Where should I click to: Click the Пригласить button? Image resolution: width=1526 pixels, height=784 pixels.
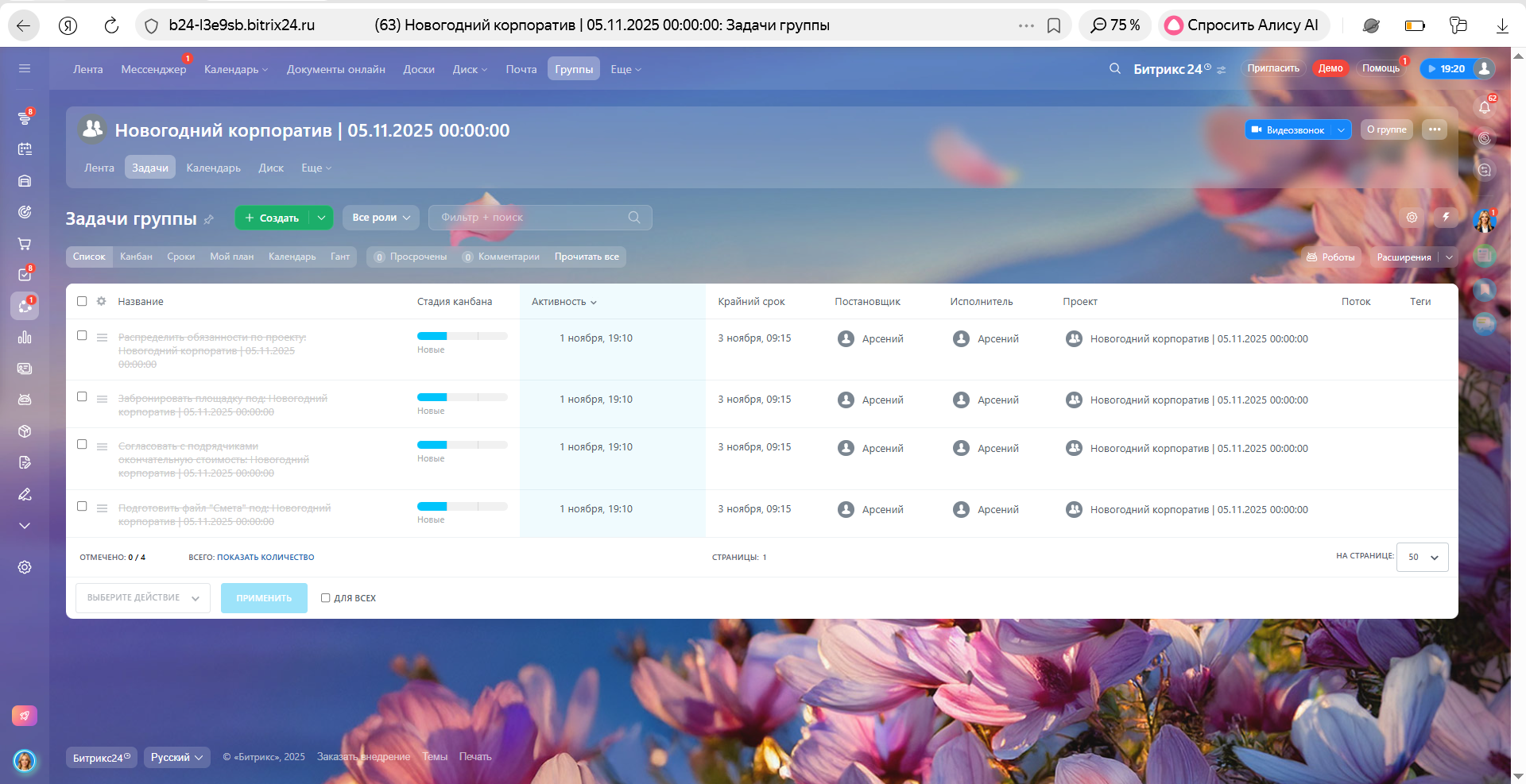pyautogui.click(x=1273, y=68)
